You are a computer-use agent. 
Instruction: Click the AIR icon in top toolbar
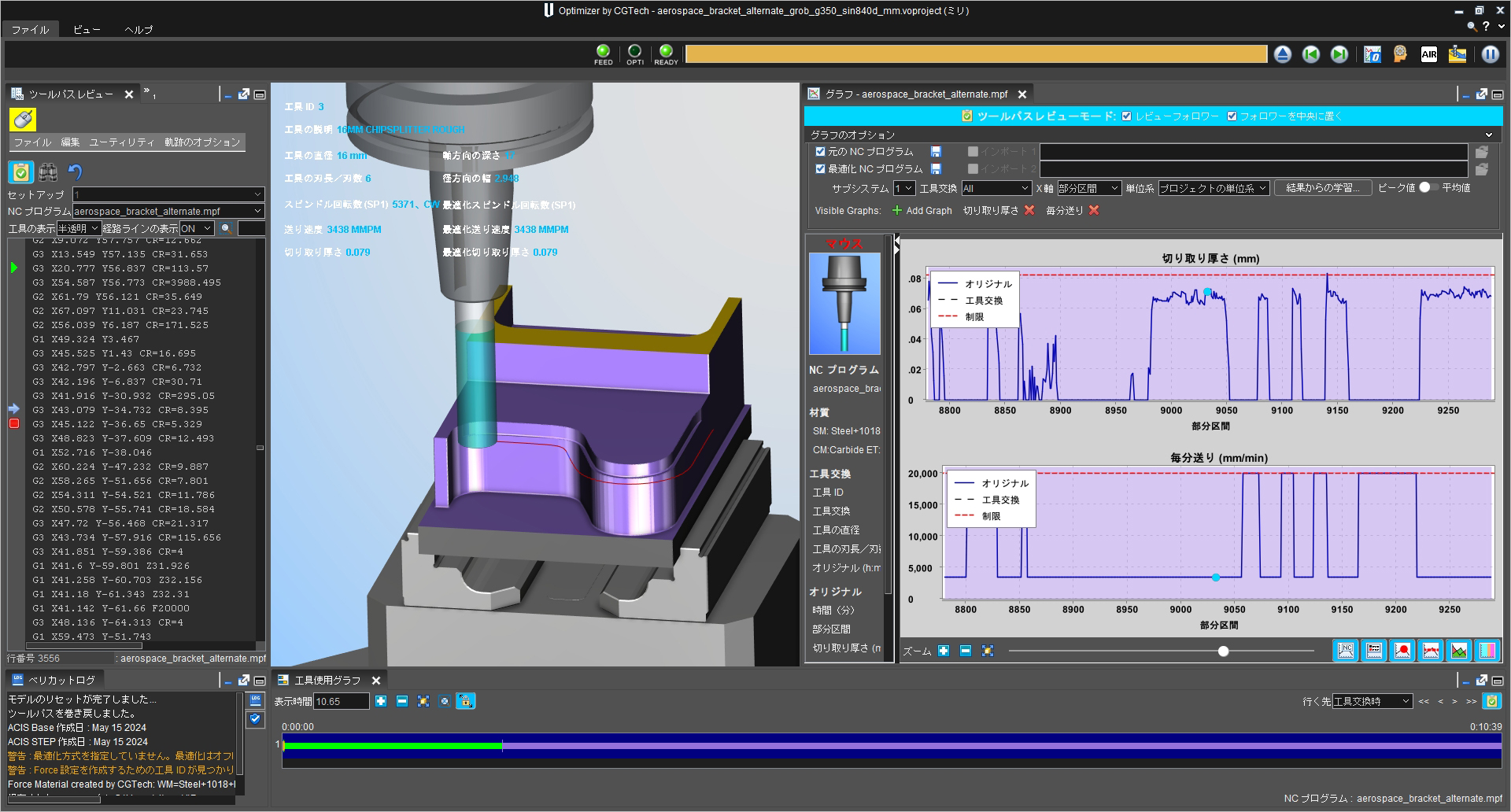(1429, 54)
